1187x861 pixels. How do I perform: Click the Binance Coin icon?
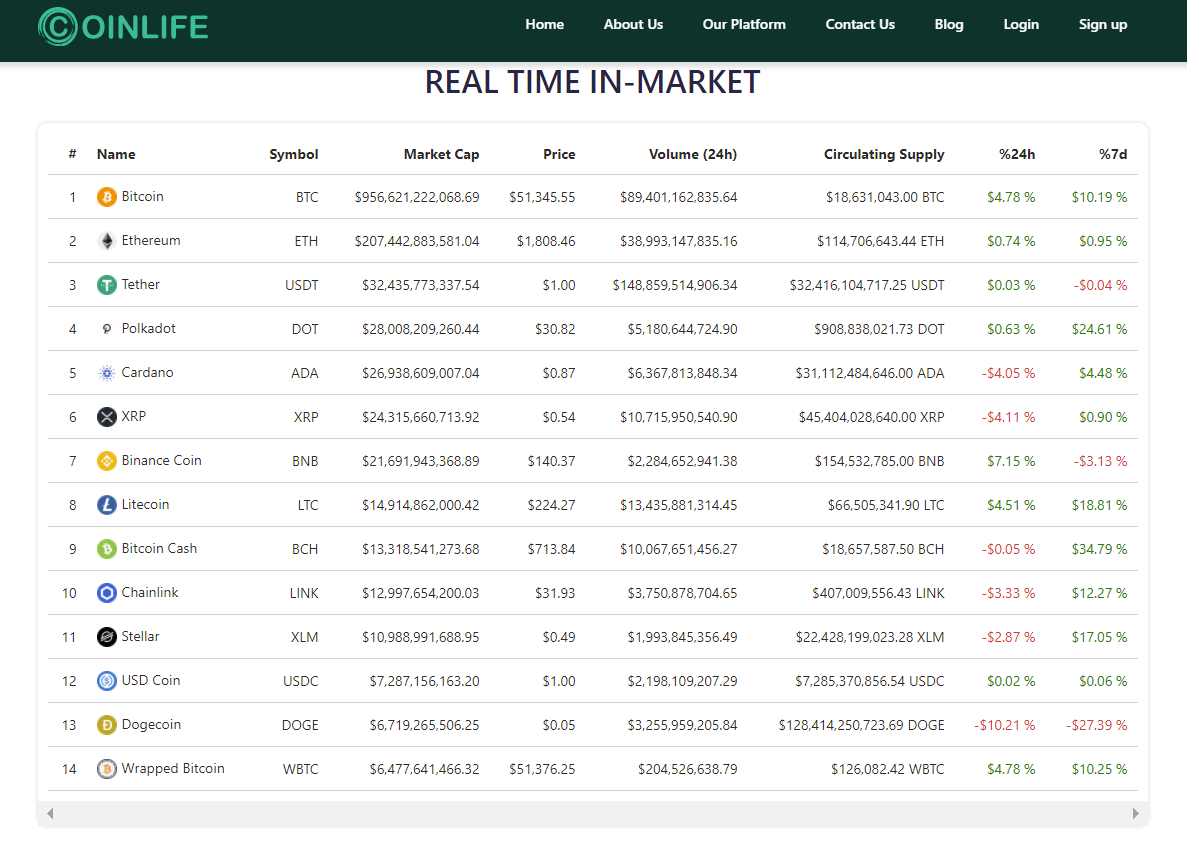(x=107, y=460)
